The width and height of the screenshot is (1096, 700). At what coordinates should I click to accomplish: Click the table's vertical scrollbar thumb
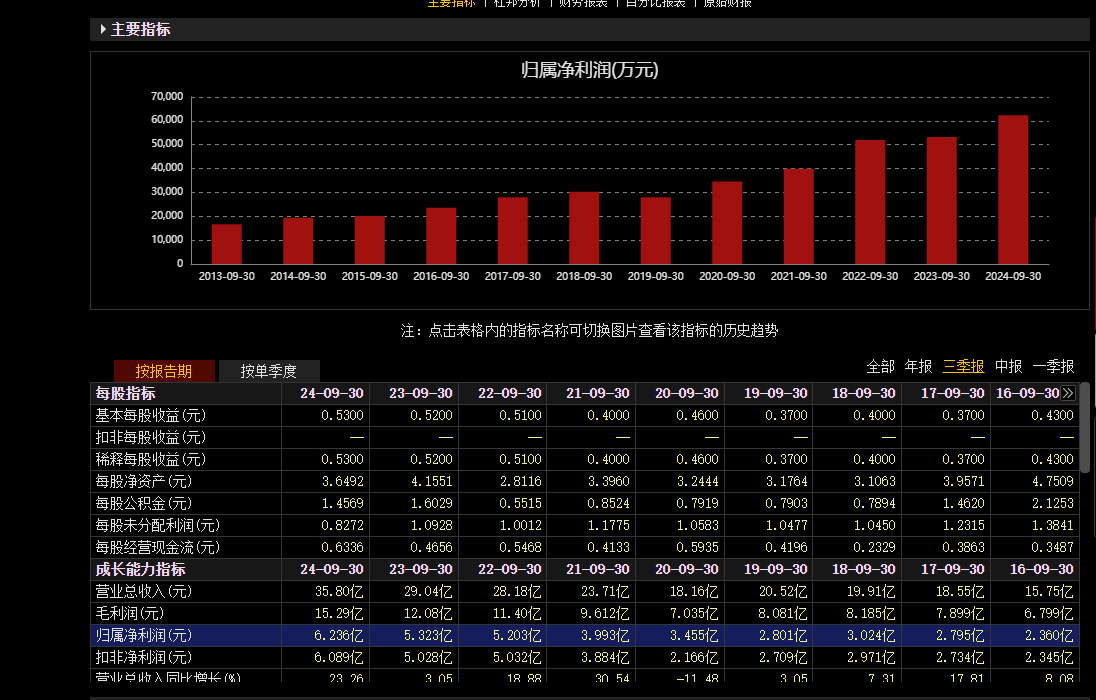click(x=1085, y=425)
